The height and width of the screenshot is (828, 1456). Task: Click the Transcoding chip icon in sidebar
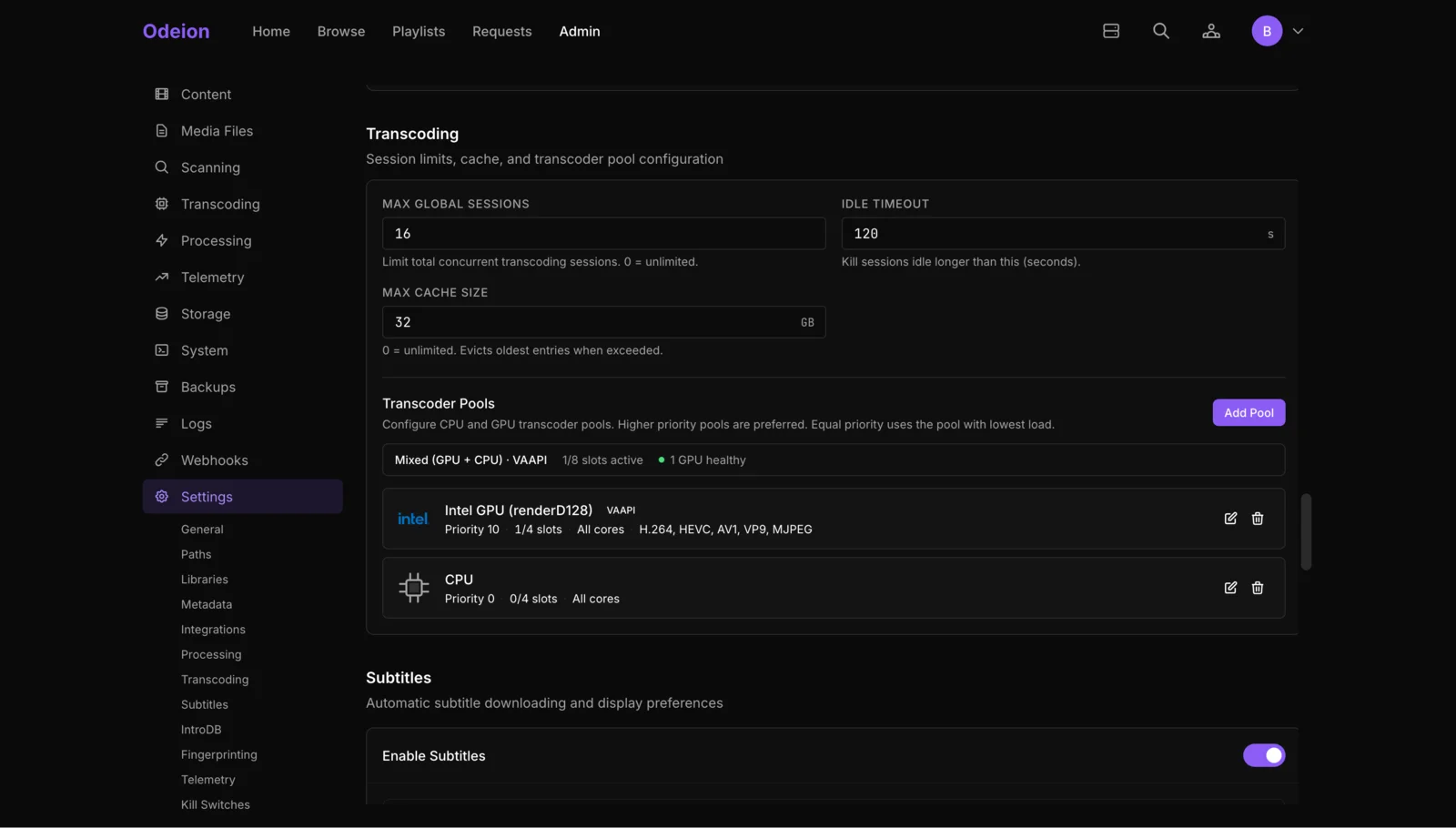tap(161, 204)
